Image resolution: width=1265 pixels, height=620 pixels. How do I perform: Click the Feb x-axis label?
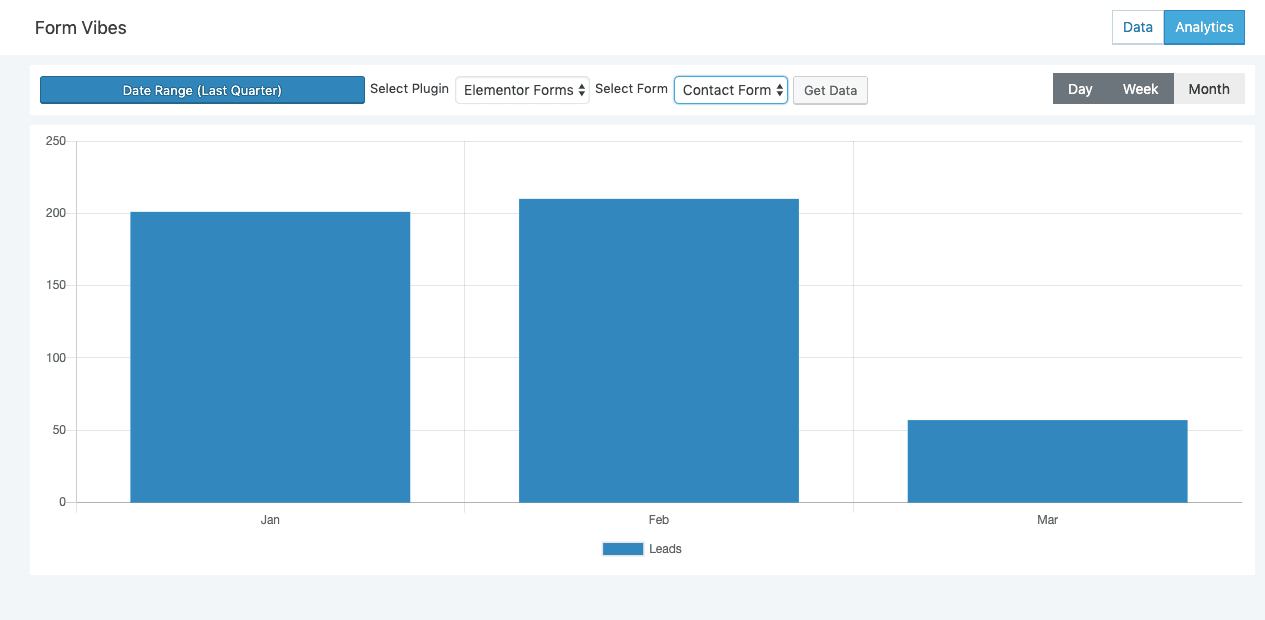[x=658, y=520]
